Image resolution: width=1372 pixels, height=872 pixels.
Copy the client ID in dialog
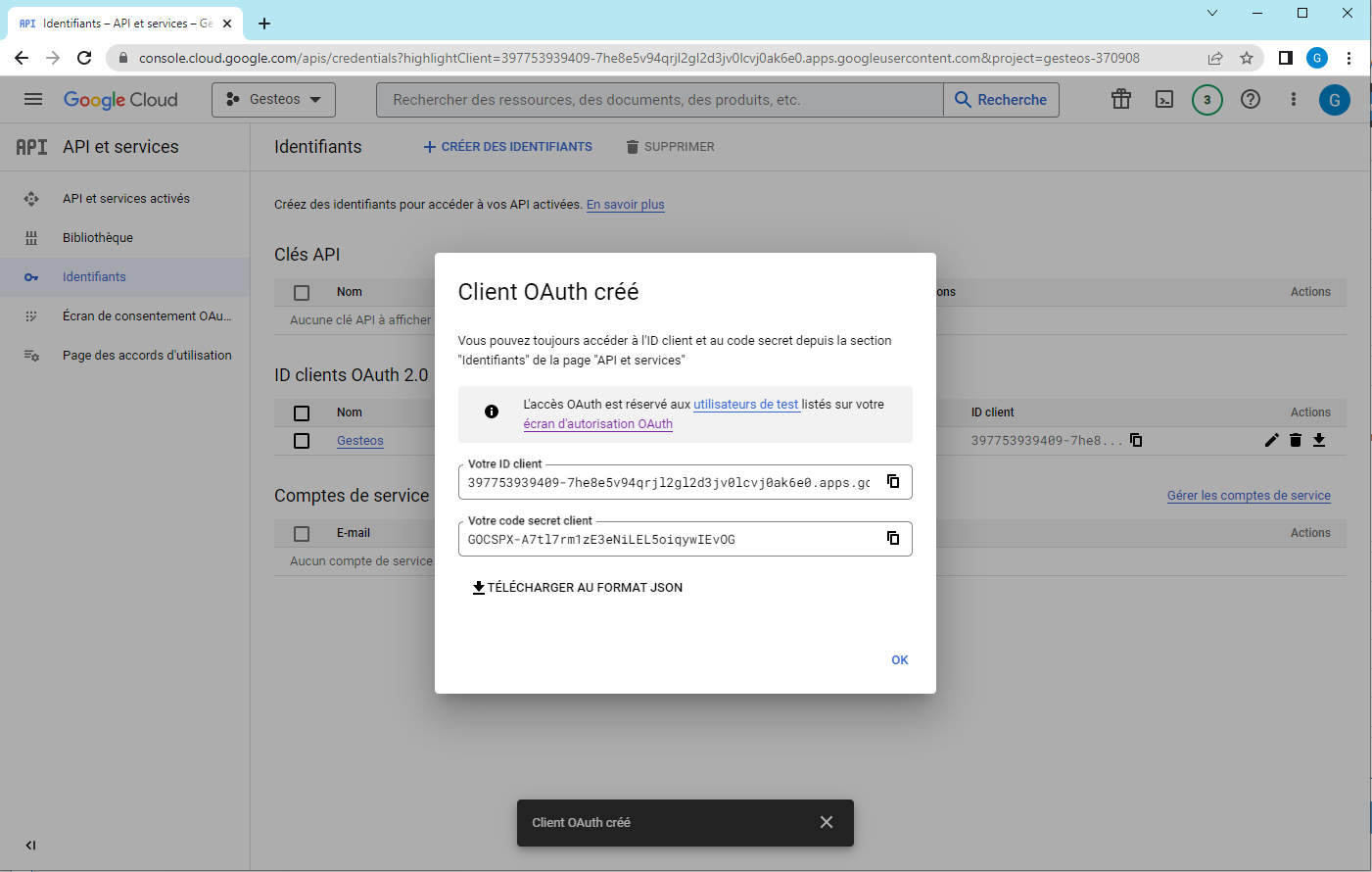point(892,481)
